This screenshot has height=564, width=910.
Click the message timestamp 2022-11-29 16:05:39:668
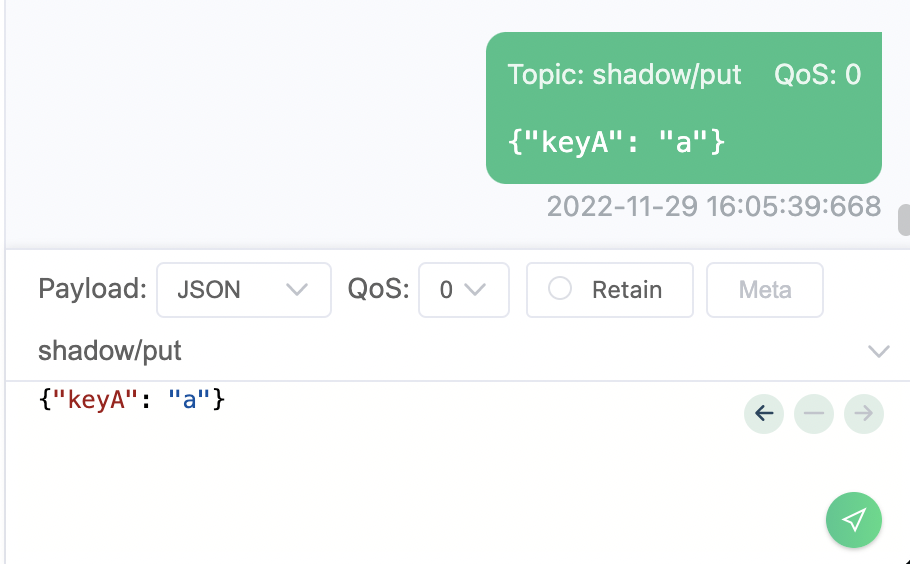tap(714, 207)
